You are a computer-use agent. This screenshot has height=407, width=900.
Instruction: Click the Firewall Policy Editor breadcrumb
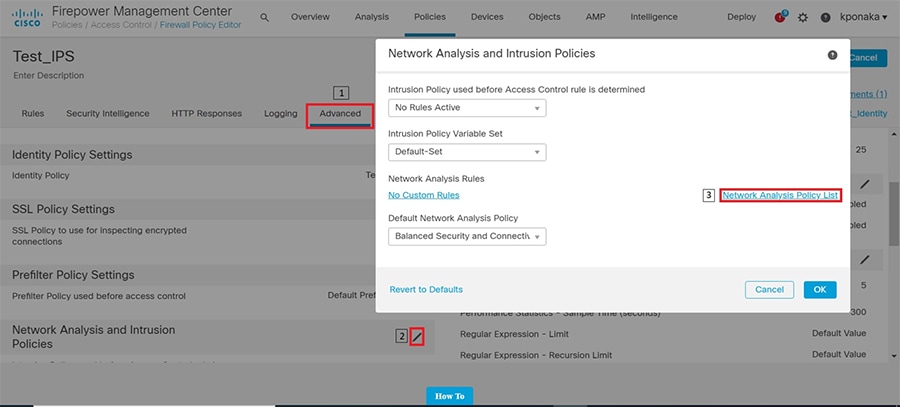point(200,25)
